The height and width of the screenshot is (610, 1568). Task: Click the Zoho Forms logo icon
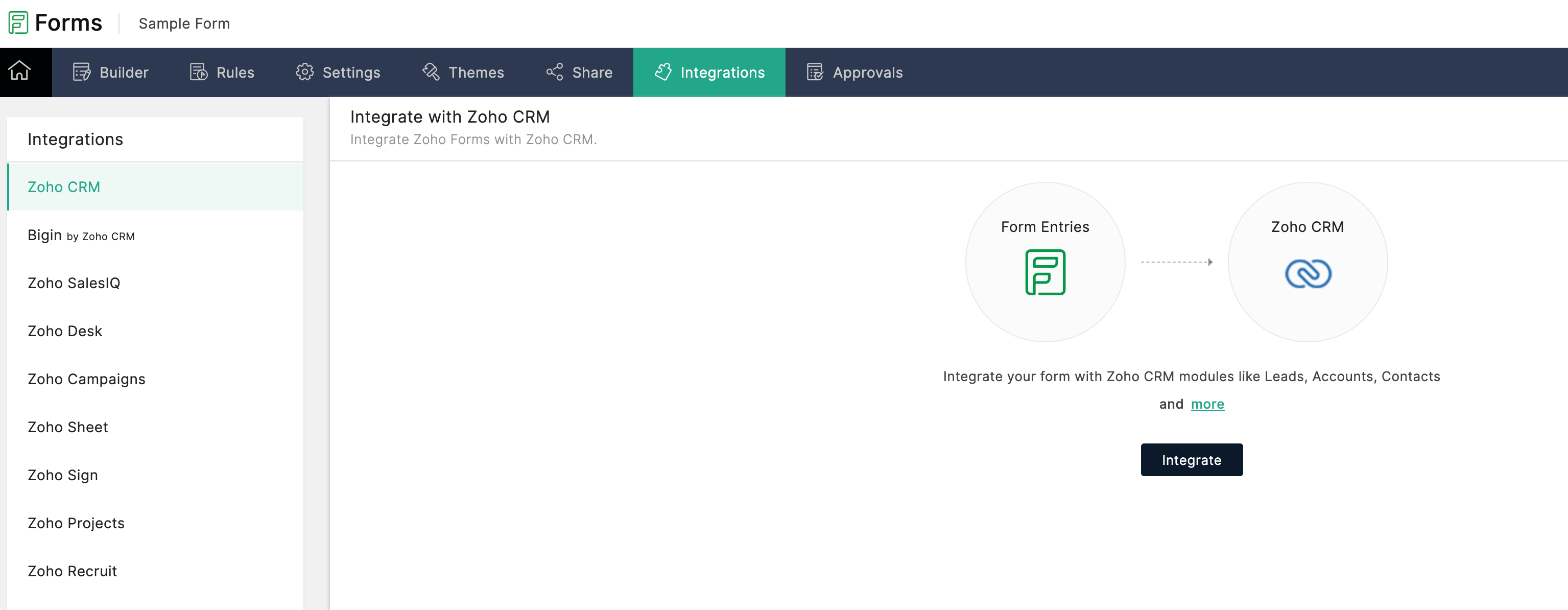(x=18, y=23)
